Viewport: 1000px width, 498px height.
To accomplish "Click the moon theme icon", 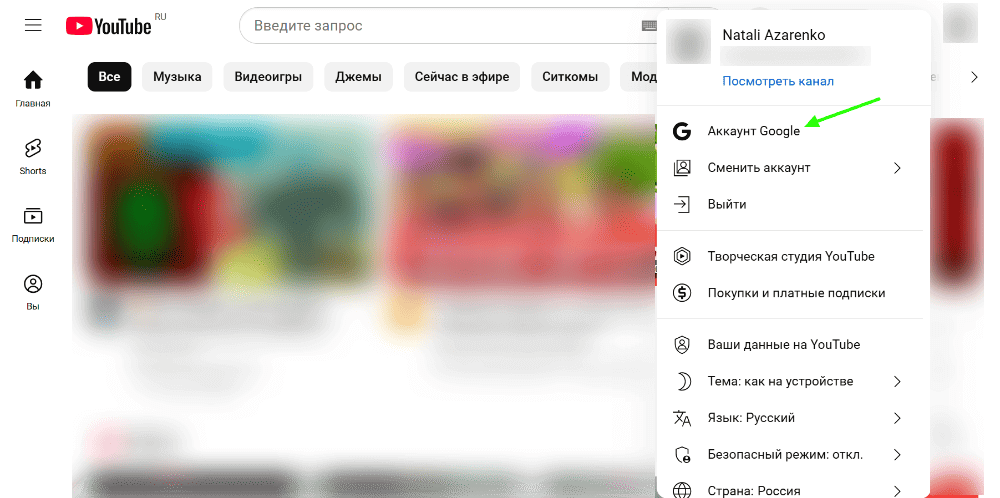I will [x=682, y=381].
